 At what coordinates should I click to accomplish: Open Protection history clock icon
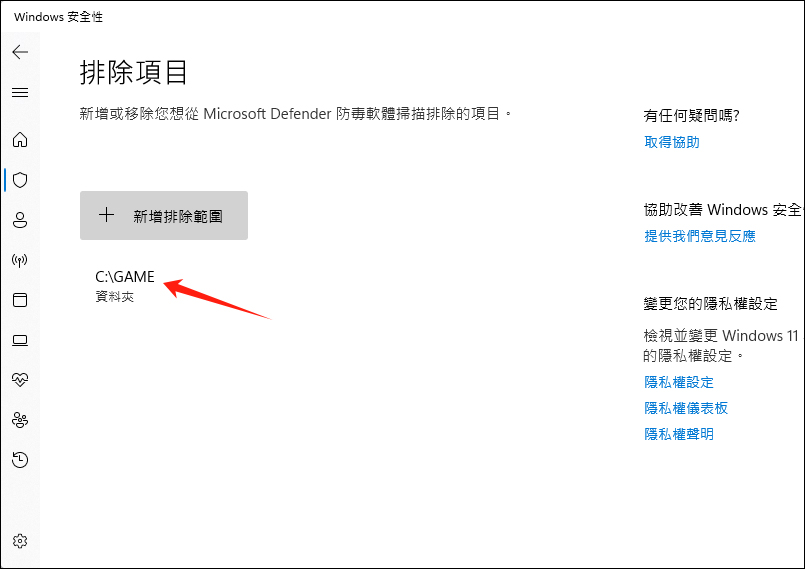[20, 460]
